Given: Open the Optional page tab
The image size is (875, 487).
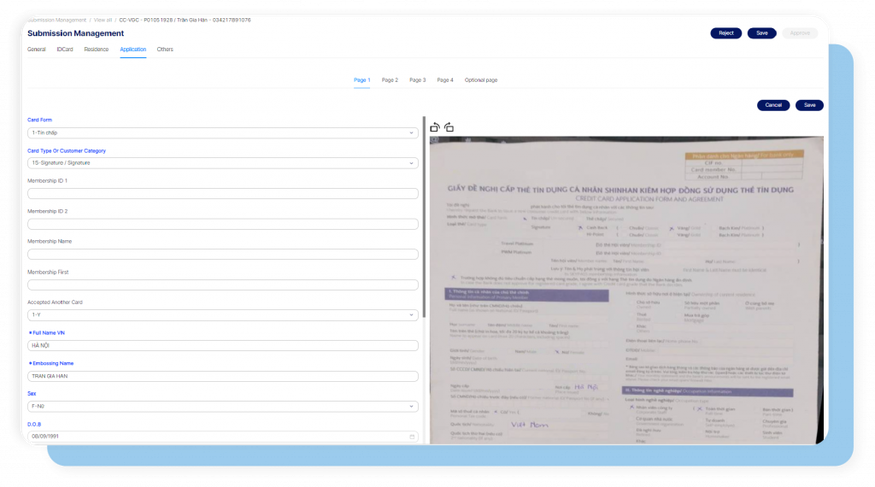Looking at the screenshot, I should pyautogui.click(x=480, y=80).
